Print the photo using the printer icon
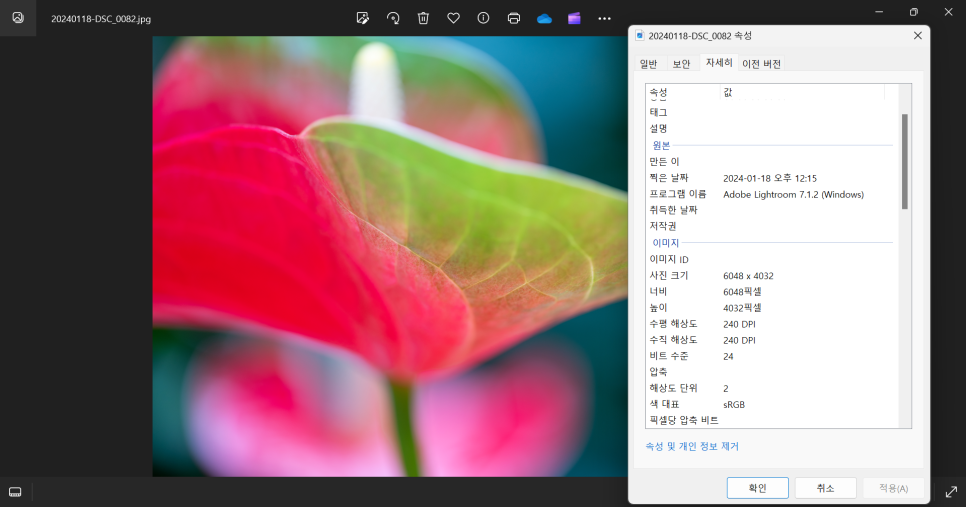 514,18
